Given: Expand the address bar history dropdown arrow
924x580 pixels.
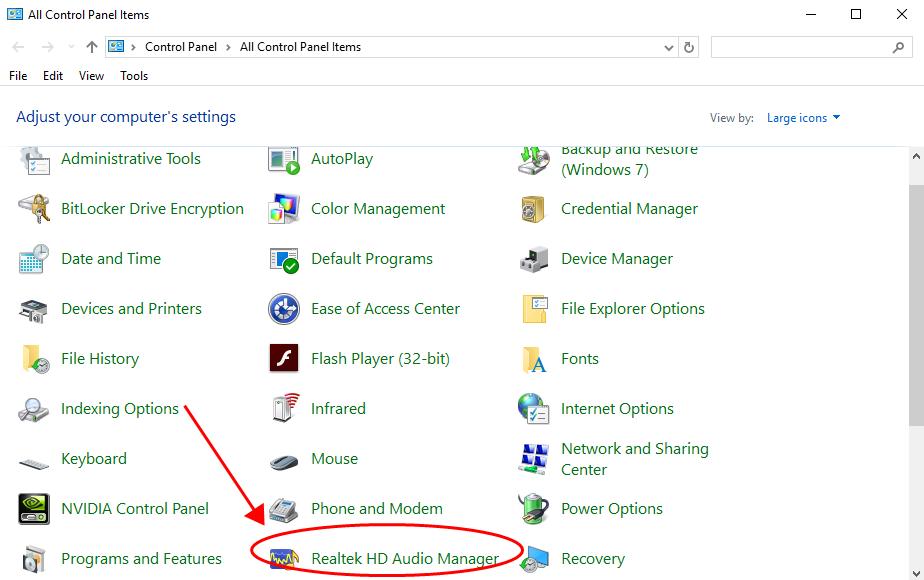Looking at the screenshot, I should coord(669,47).
